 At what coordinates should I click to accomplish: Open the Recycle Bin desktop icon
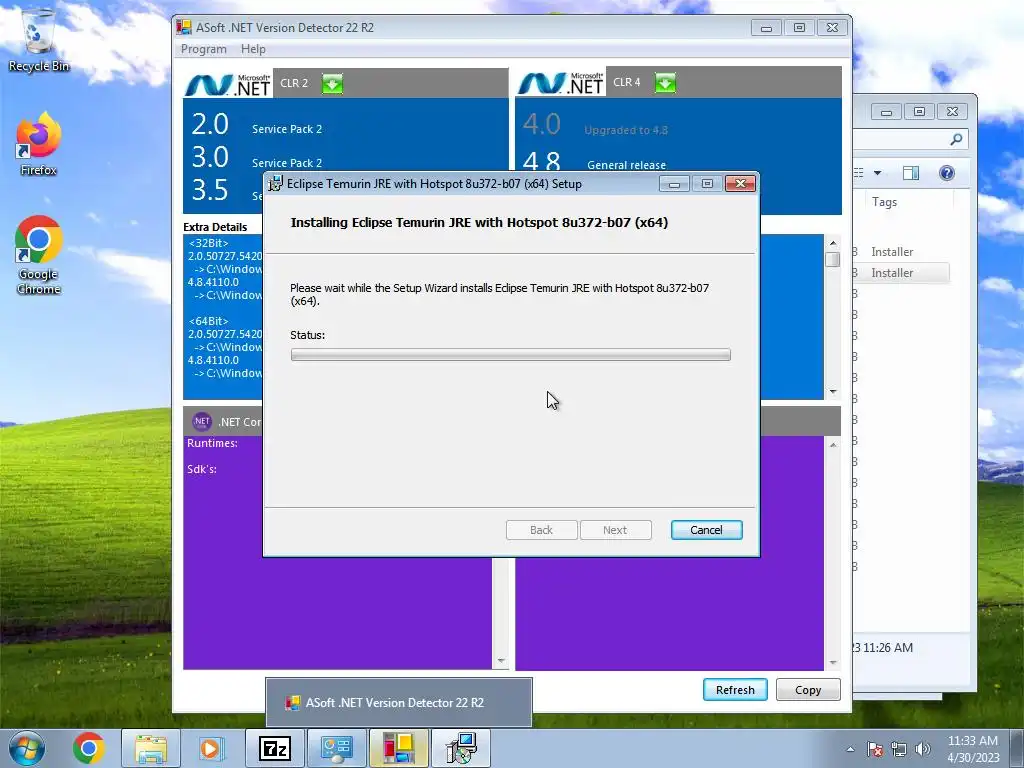[x=39, y=40]
